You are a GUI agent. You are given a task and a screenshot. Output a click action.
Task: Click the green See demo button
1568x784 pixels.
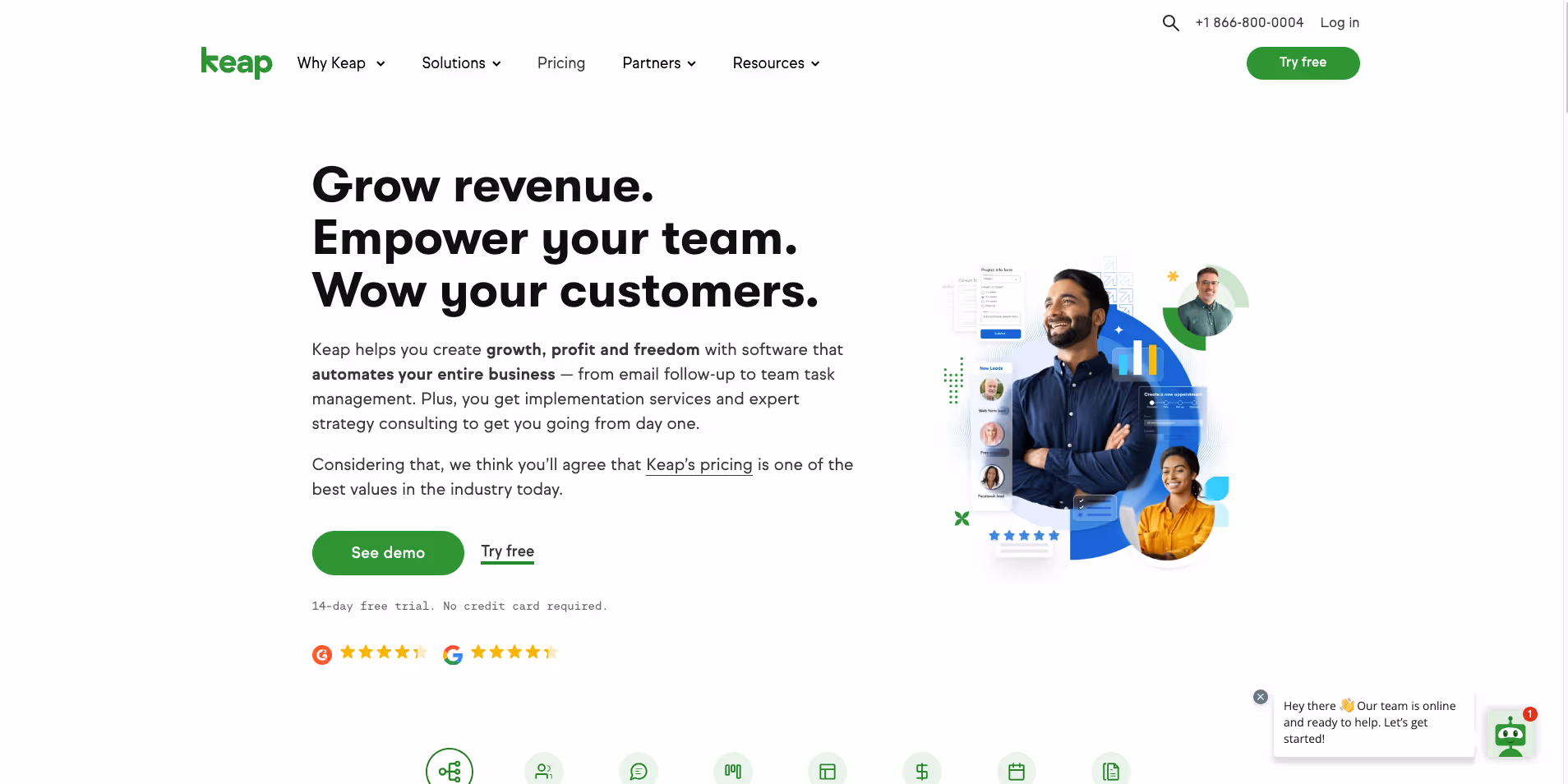click(388, 553)
